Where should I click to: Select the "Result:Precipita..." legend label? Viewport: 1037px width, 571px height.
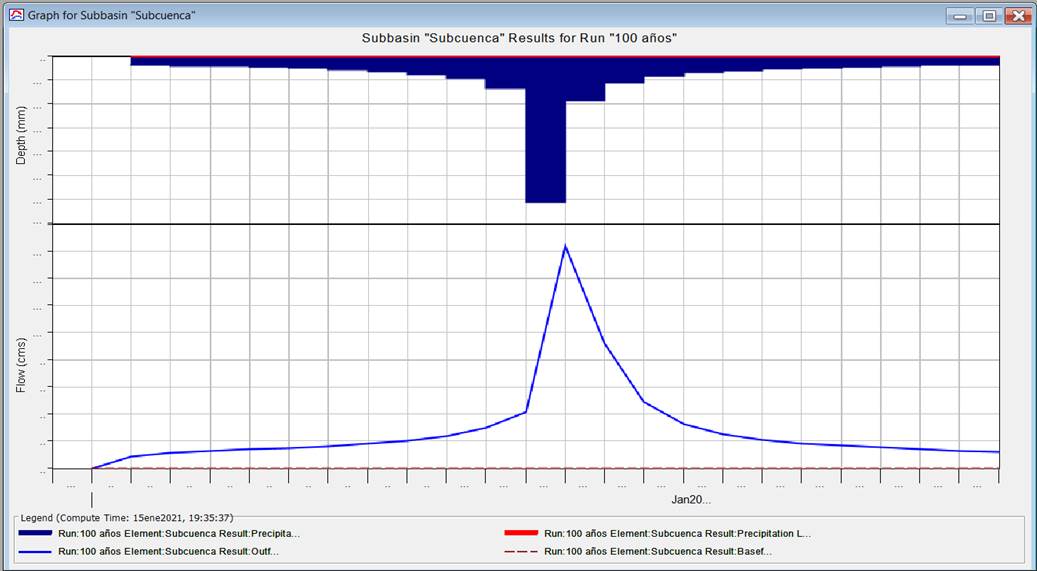coord(179,534)
